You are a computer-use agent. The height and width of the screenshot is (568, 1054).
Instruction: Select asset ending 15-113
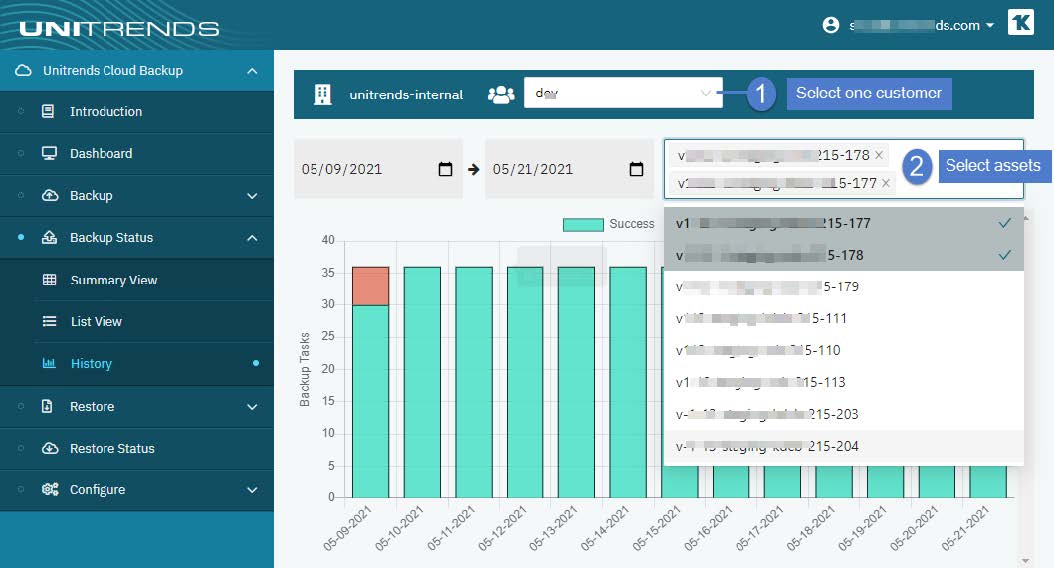click(844, 382)
